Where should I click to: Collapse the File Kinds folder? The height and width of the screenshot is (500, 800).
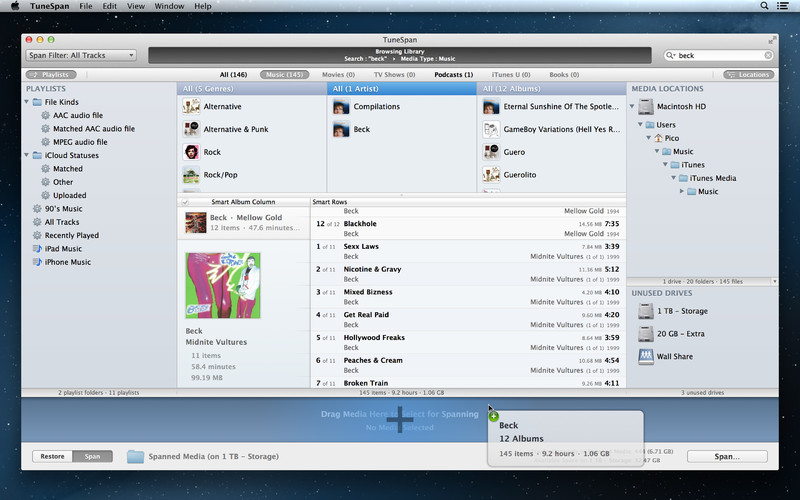point(27,102)
